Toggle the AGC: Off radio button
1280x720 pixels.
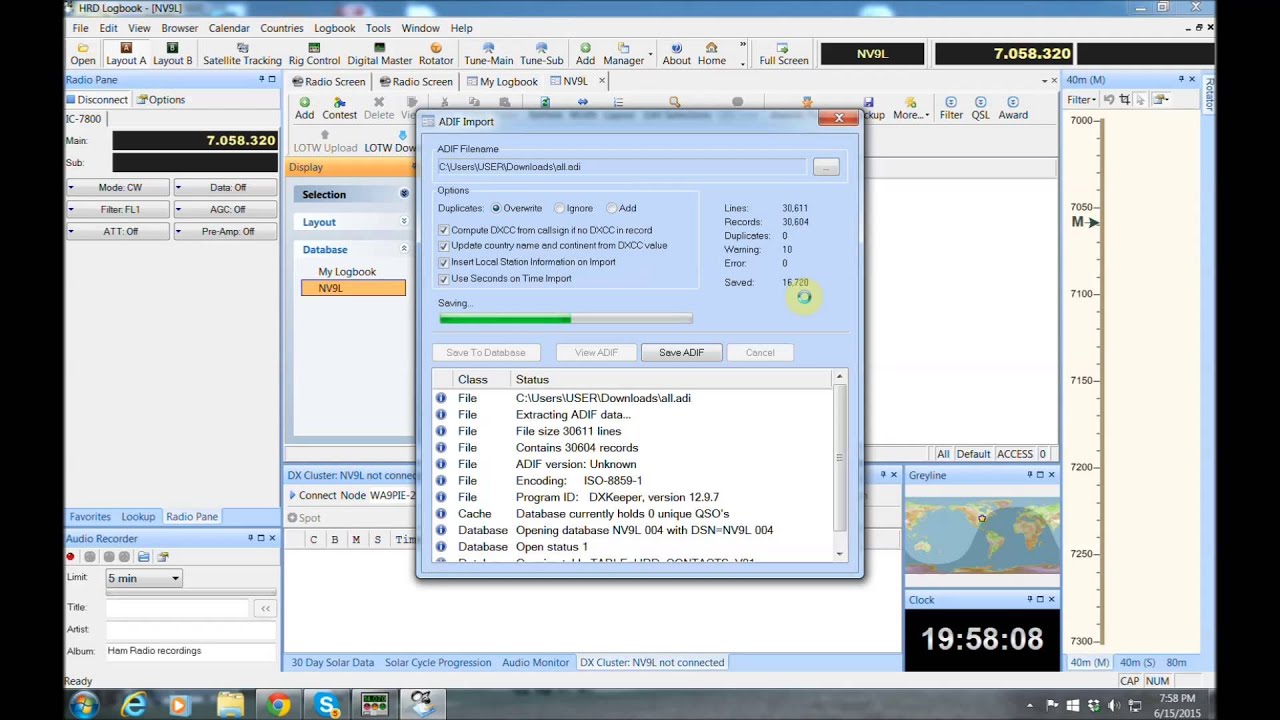click(x=226, y=209)
